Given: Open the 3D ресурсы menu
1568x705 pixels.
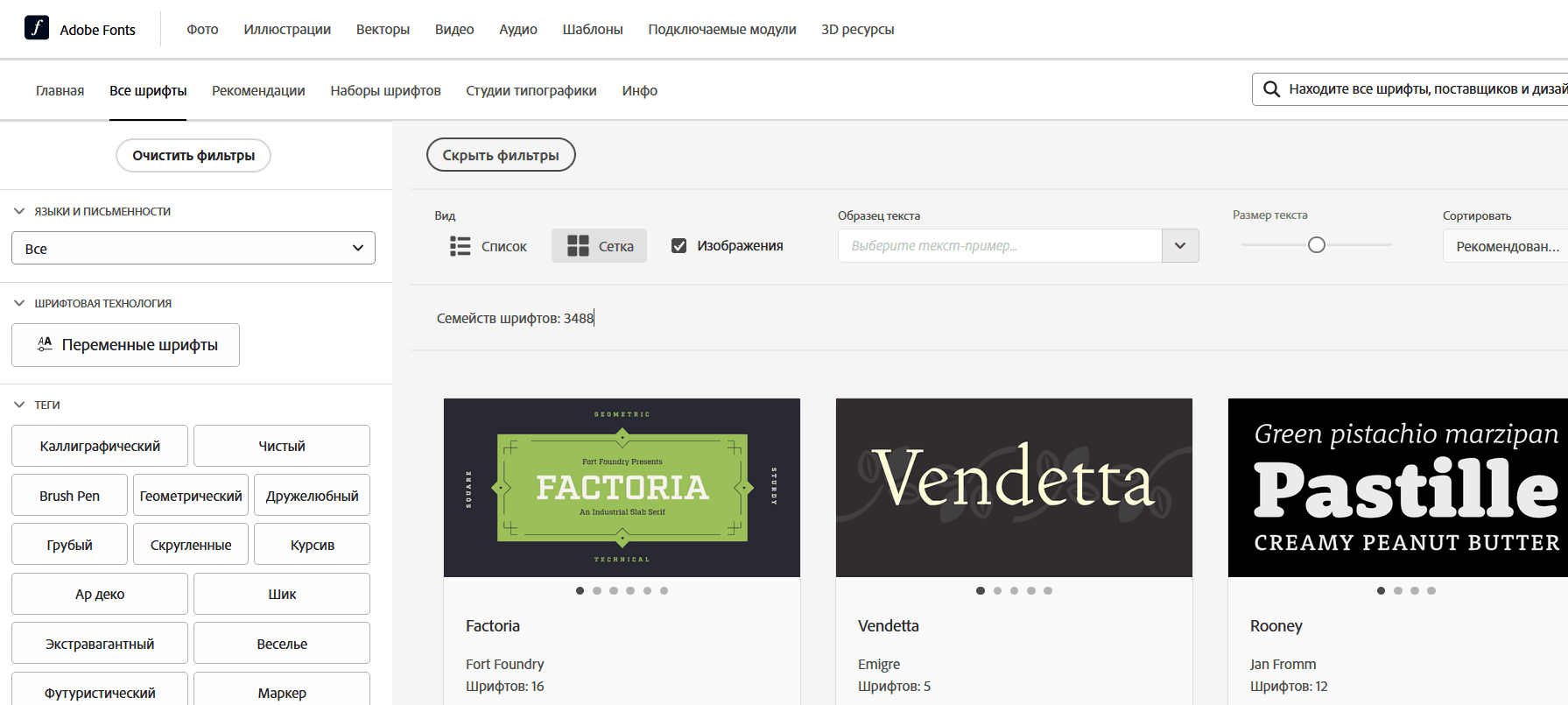Looking at the screenshot, I should (x=858, y=29).
